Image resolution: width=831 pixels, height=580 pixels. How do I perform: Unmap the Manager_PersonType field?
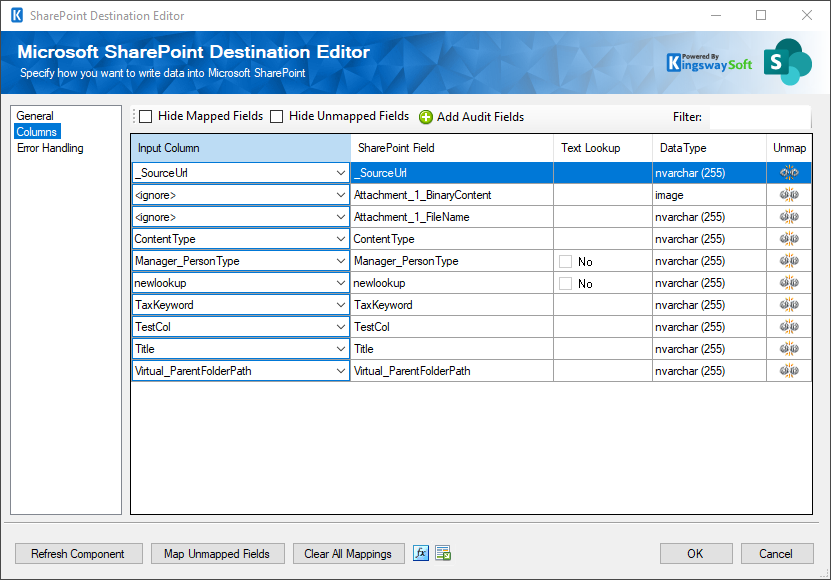[x=789, y=261]
